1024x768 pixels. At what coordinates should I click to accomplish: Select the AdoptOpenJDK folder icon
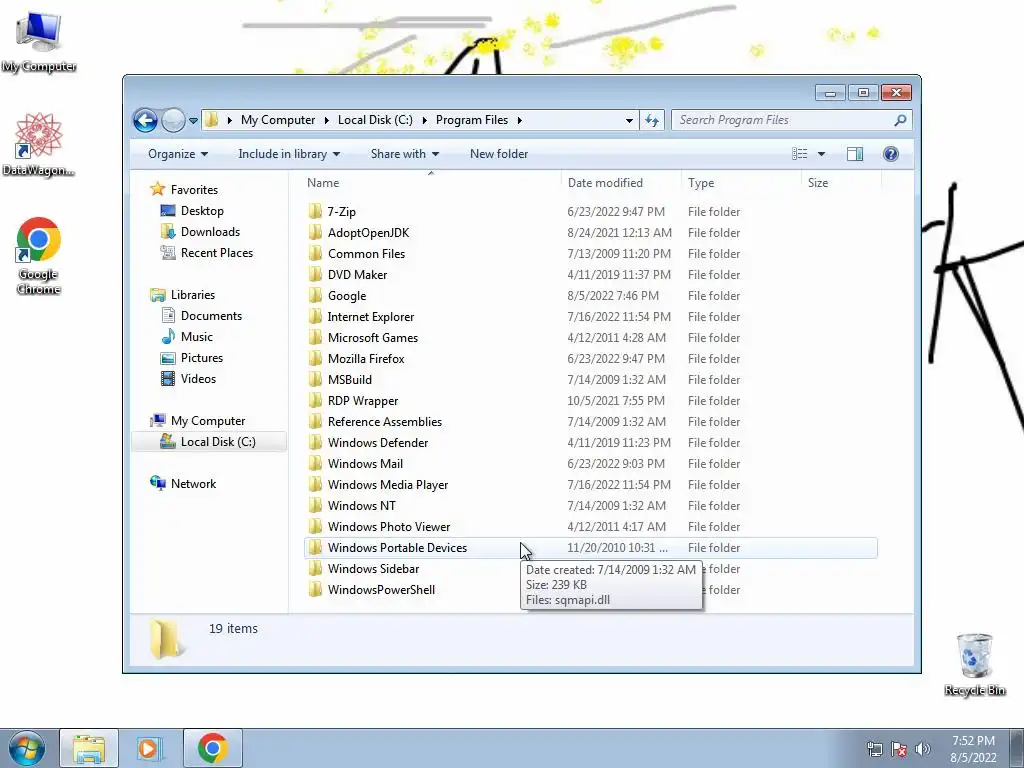[315, 232]
